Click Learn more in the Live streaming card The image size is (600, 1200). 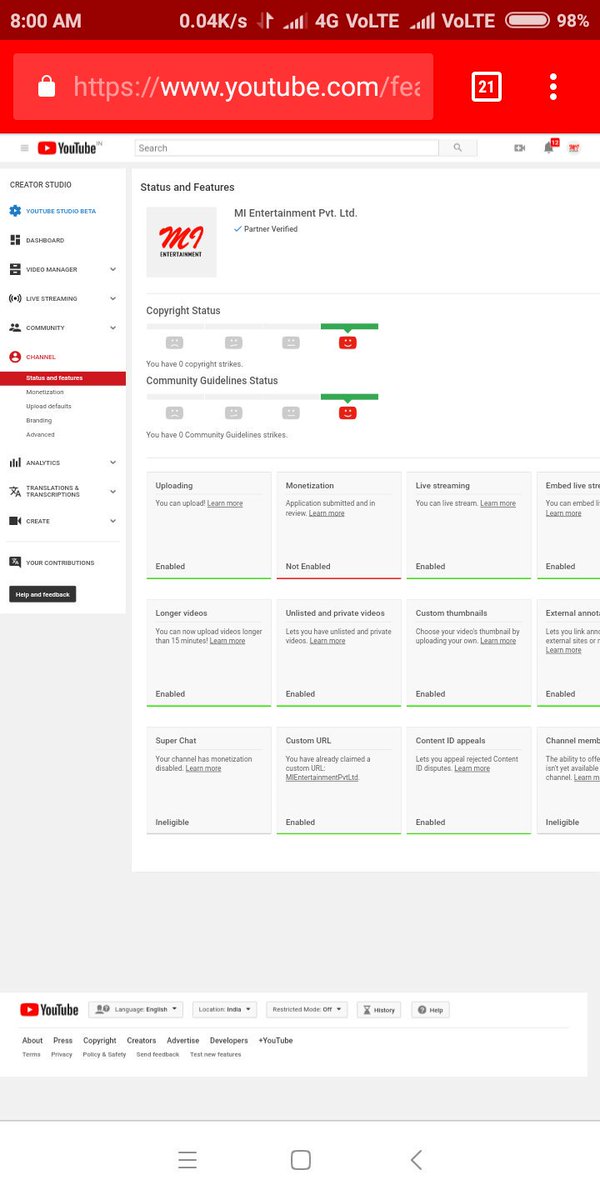tap(498, 503)
